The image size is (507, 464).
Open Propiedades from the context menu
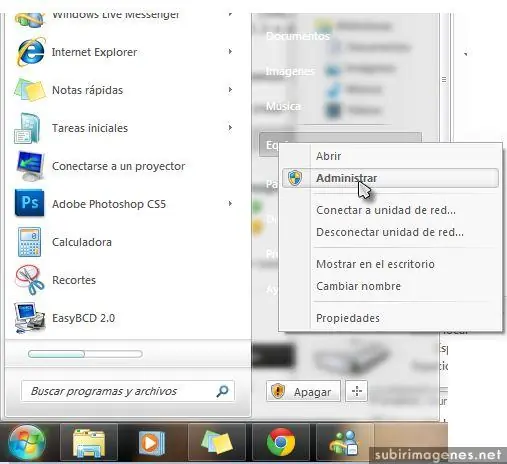pyautogui.click(x=390, y=318)
